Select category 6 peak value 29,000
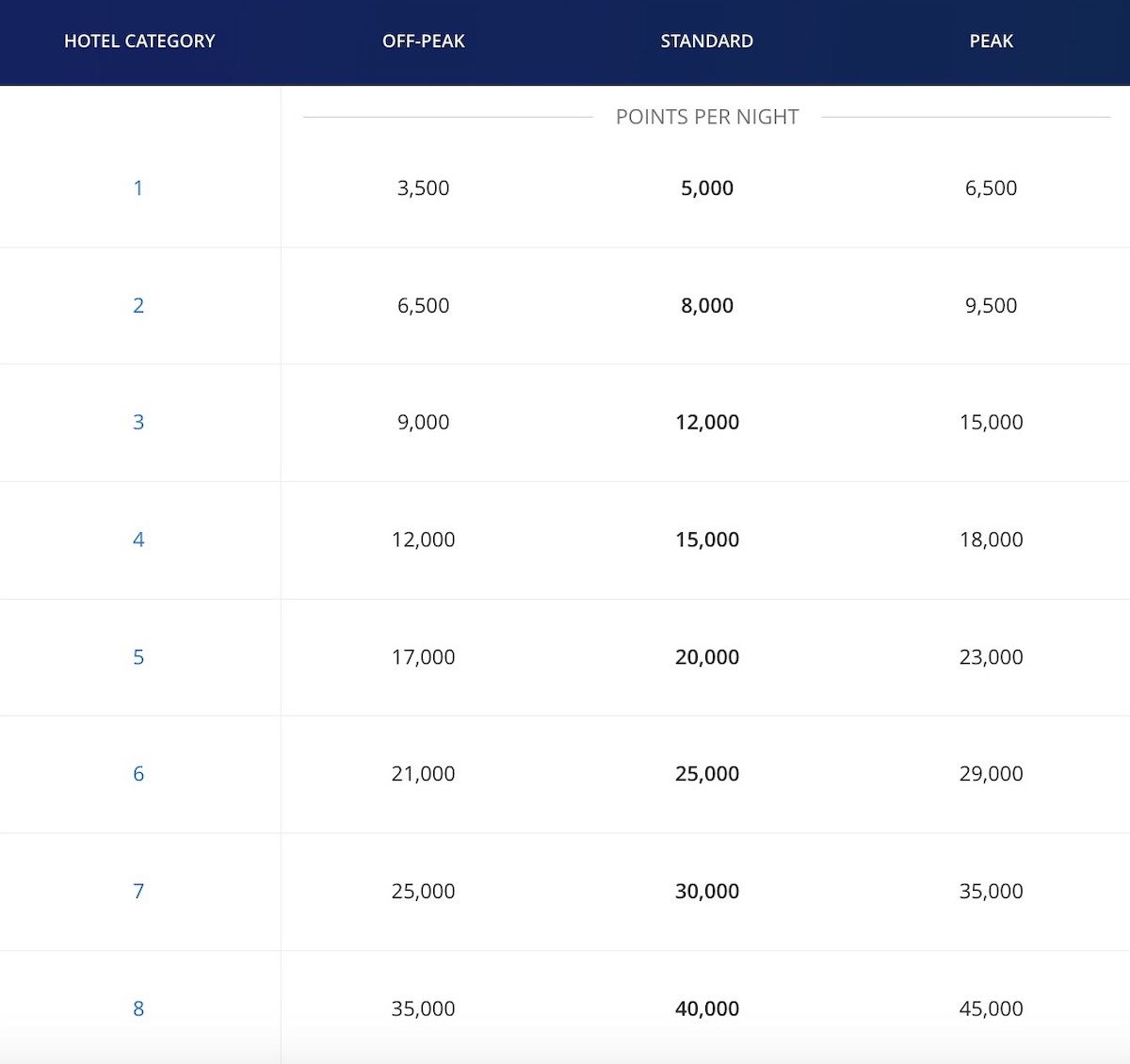Screen dimensions: 1130x1064 (x=992, y=774)
